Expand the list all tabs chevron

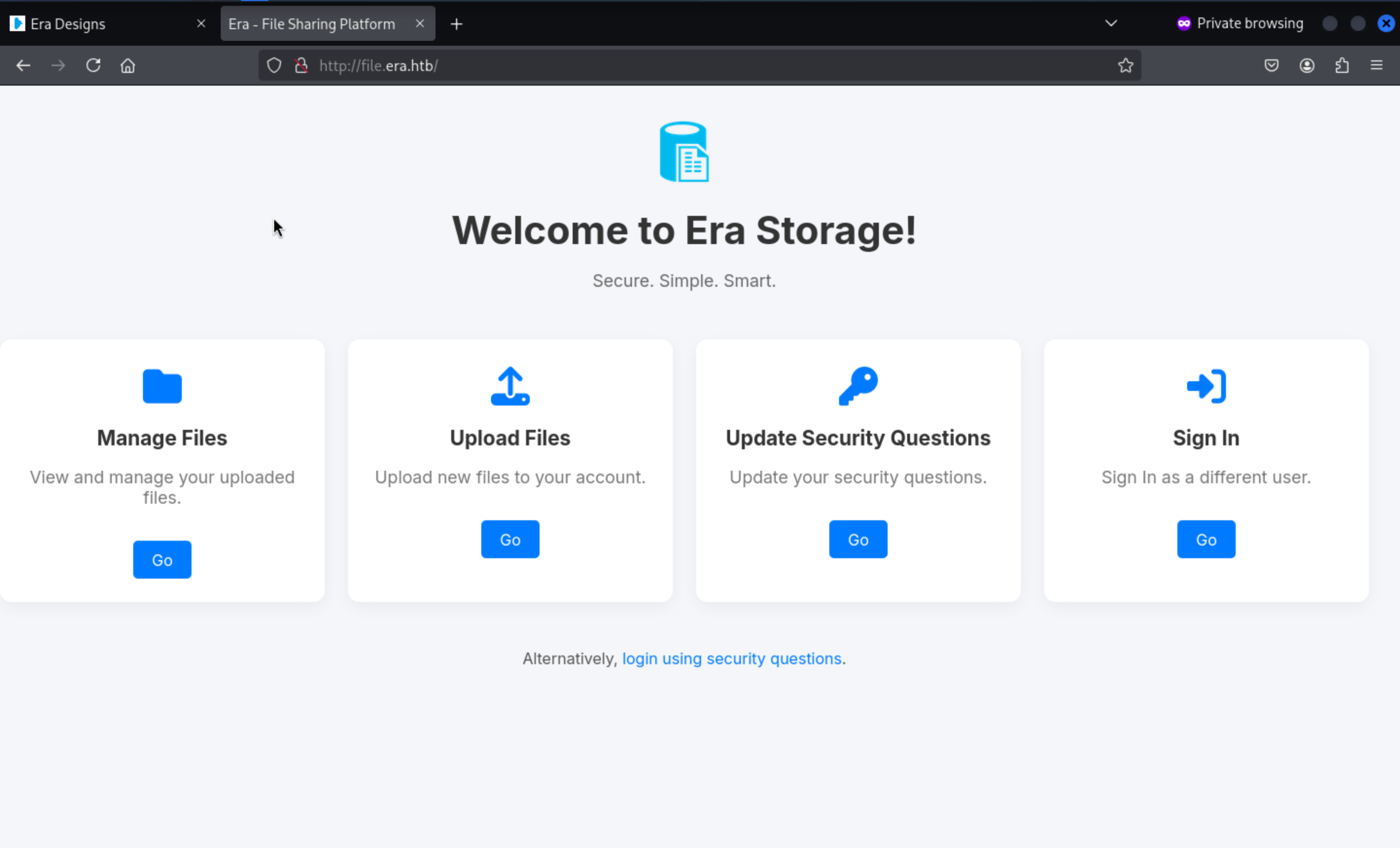click(1111, 23)
